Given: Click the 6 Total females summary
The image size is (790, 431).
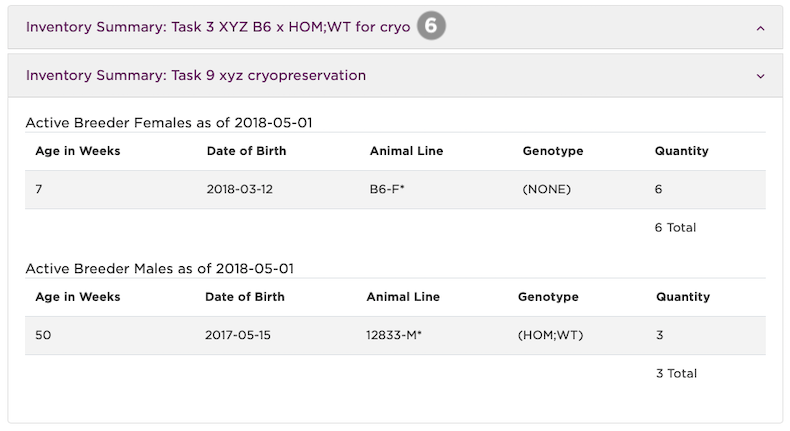Looking at the screenshot, I should pyautogui.click(x=675, y=227).
